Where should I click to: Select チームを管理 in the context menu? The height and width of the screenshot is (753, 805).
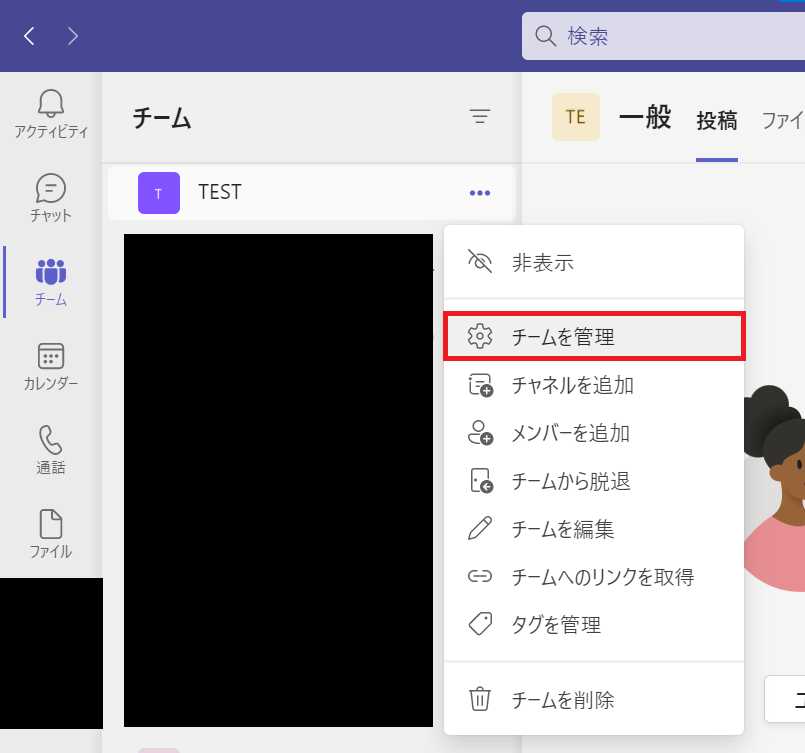click(x=594, y=337)
